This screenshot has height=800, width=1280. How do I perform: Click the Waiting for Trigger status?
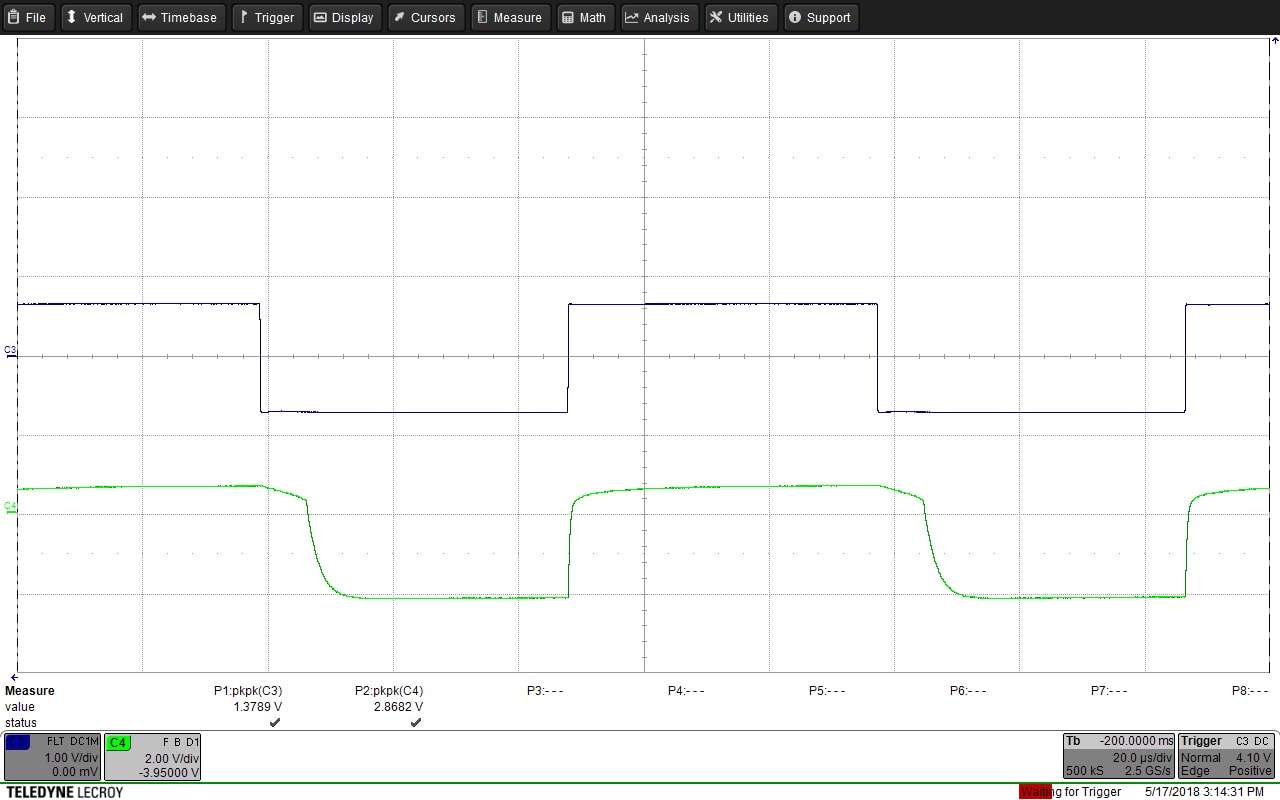coord(1070,792)
